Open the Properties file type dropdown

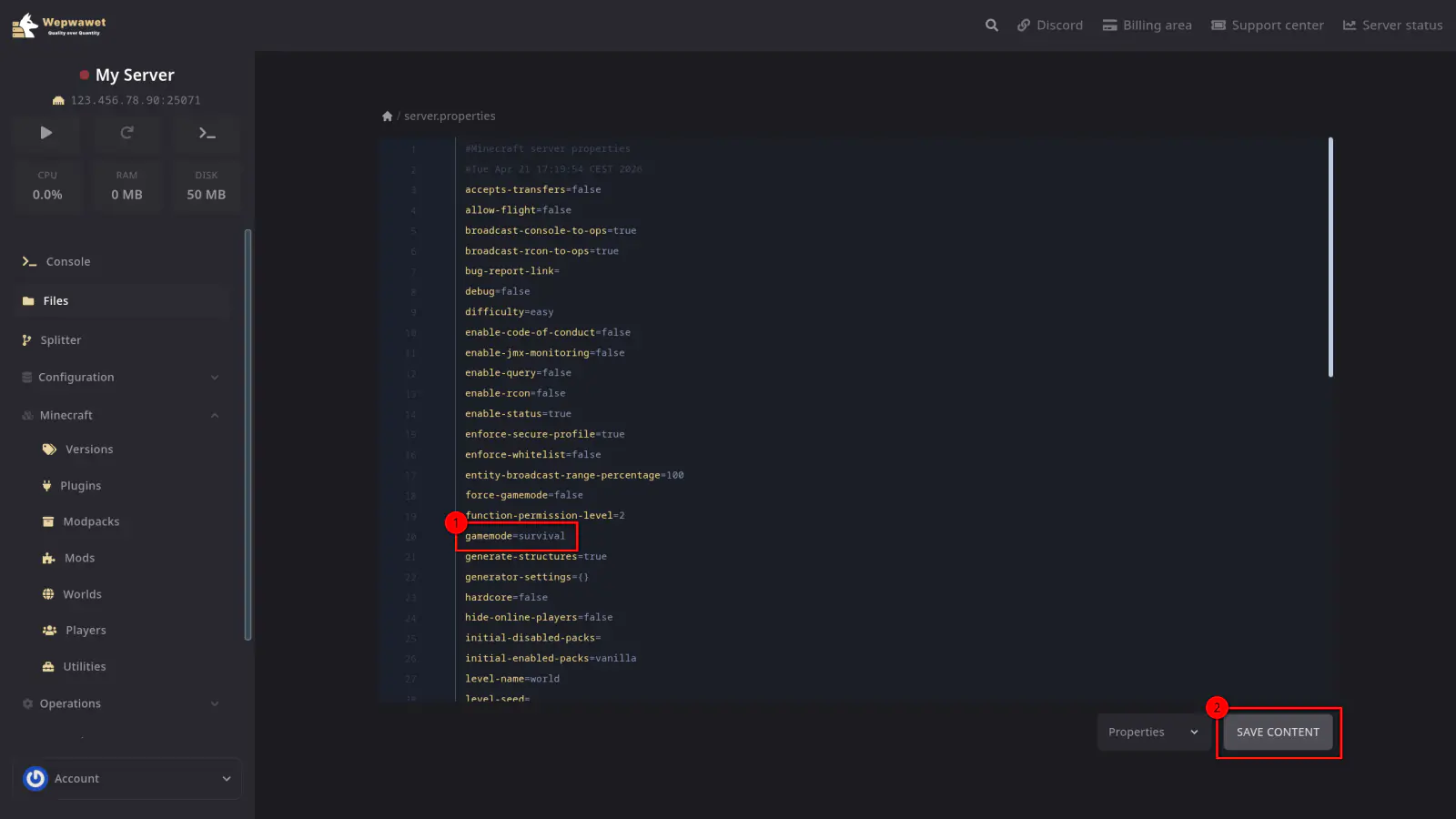pyautogui.click(x=1152, y=733)
